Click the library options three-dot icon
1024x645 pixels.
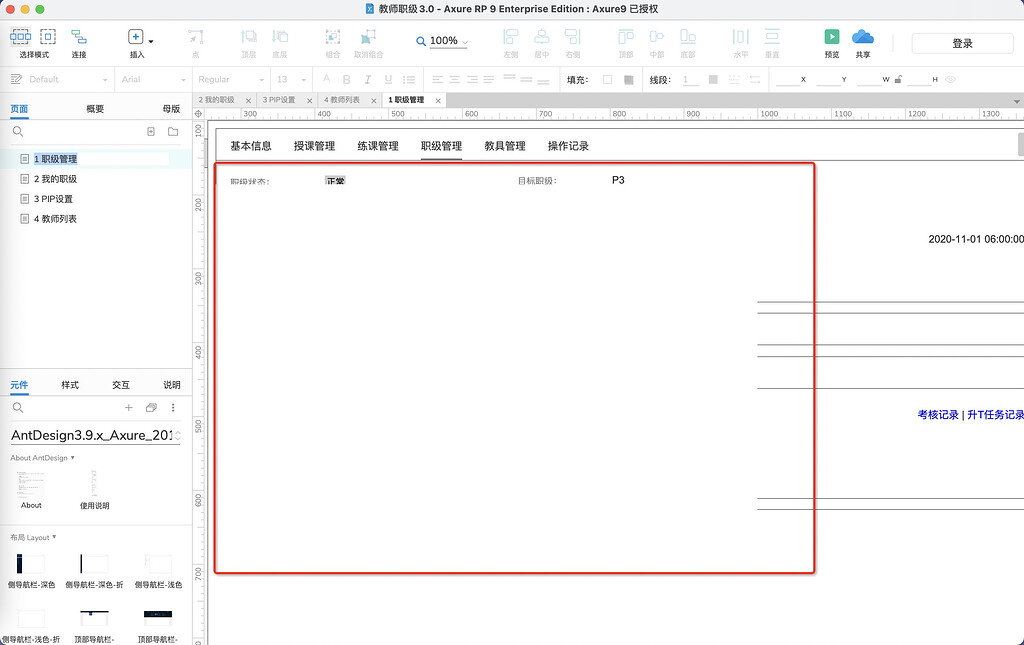point(173,407)
